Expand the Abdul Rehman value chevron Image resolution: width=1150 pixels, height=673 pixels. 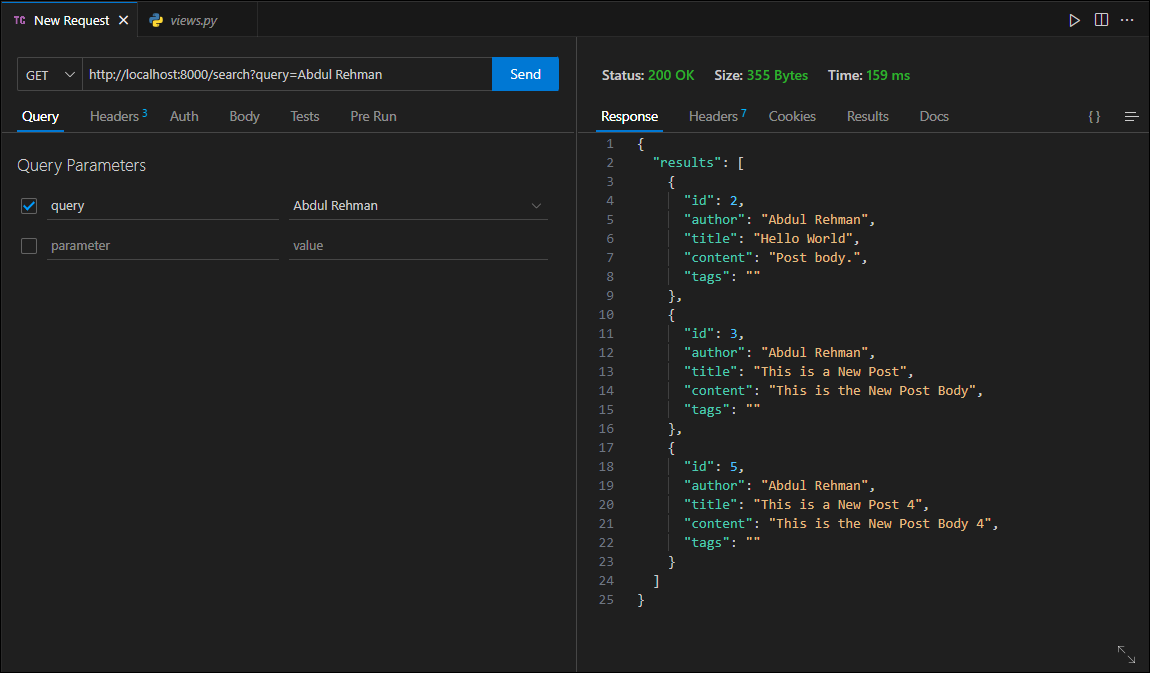point(536,206)
